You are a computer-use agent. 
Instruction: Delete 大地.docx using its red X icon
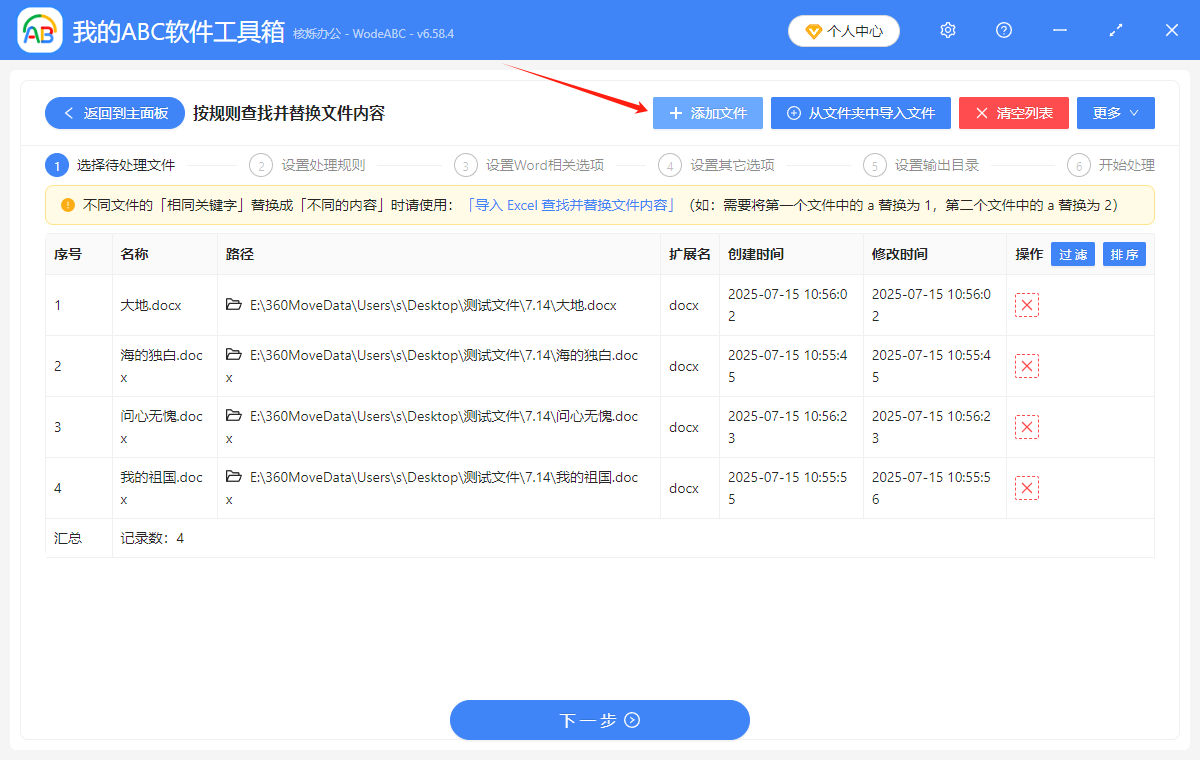tap(1027, 304)
